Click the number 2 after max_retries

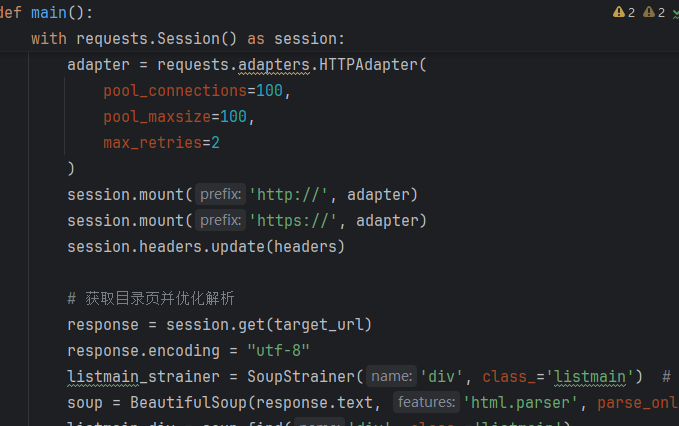(215, 143)
